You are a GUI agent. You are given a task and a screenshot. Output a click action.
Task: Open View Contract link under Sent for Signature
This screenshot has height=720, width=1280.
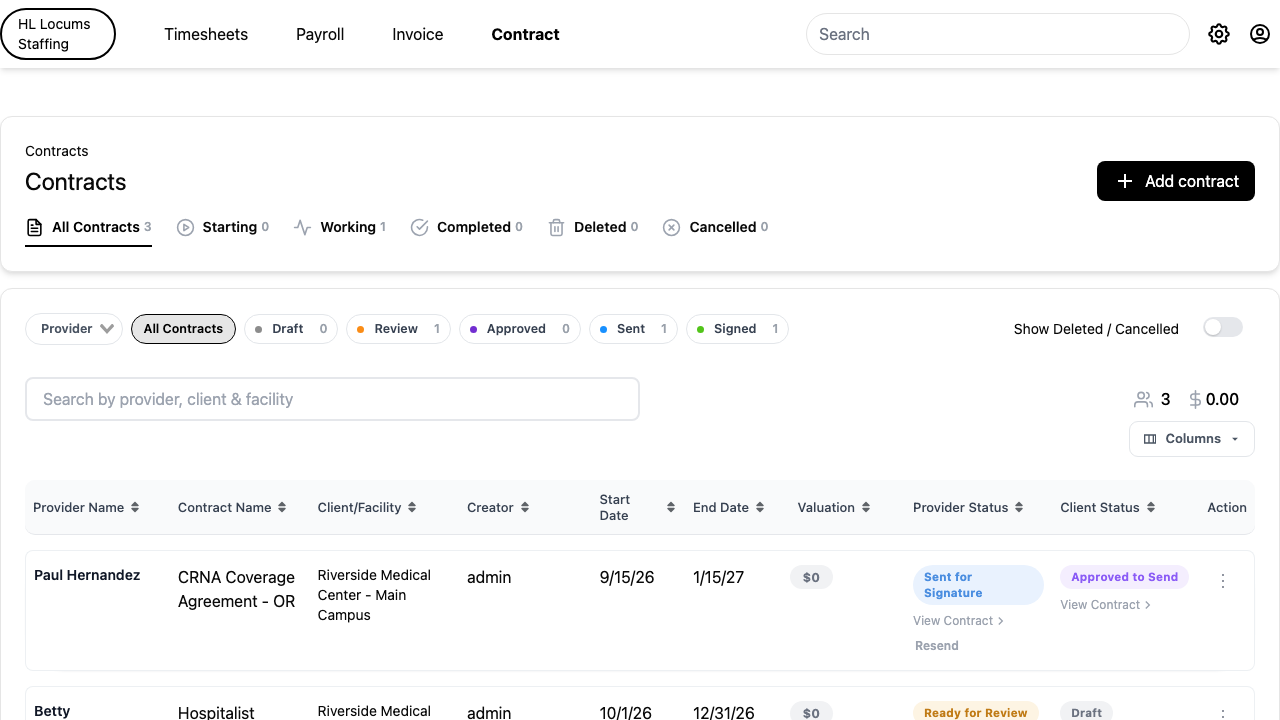click(958, 621)
